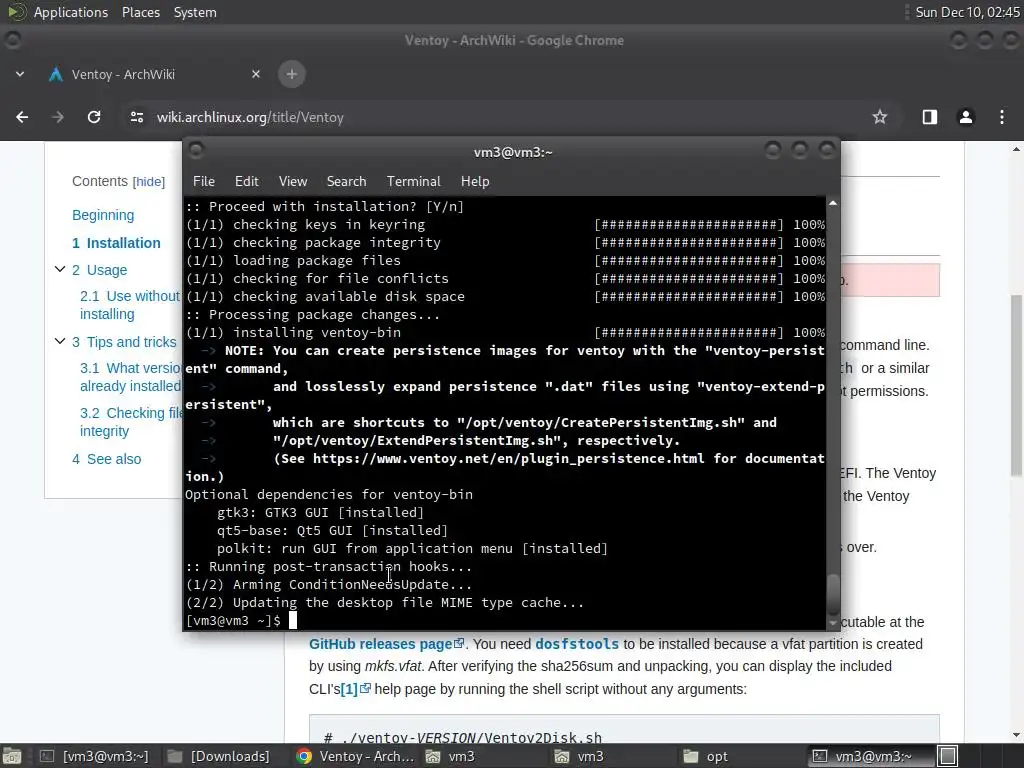
Task: Click the terminal scrollbar thumb
Action: (x=833, y=594)
